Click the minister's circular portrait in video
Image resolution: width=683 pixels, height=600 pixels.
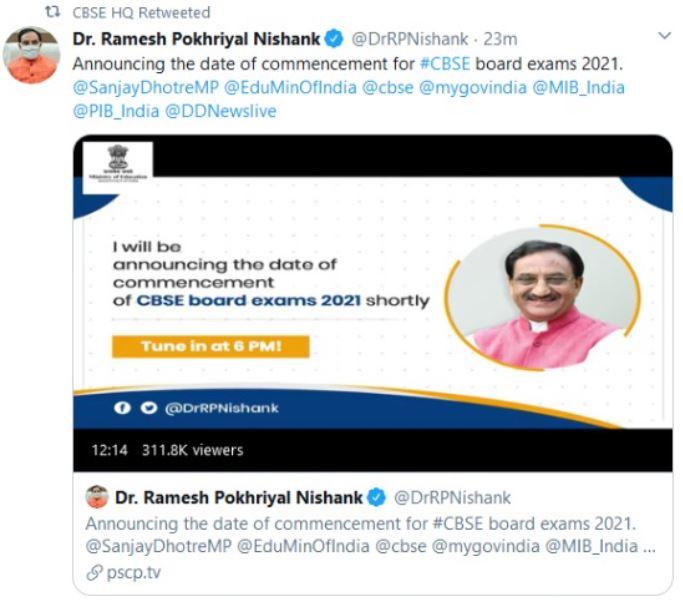pyautogui.click(x=542, y=298)
